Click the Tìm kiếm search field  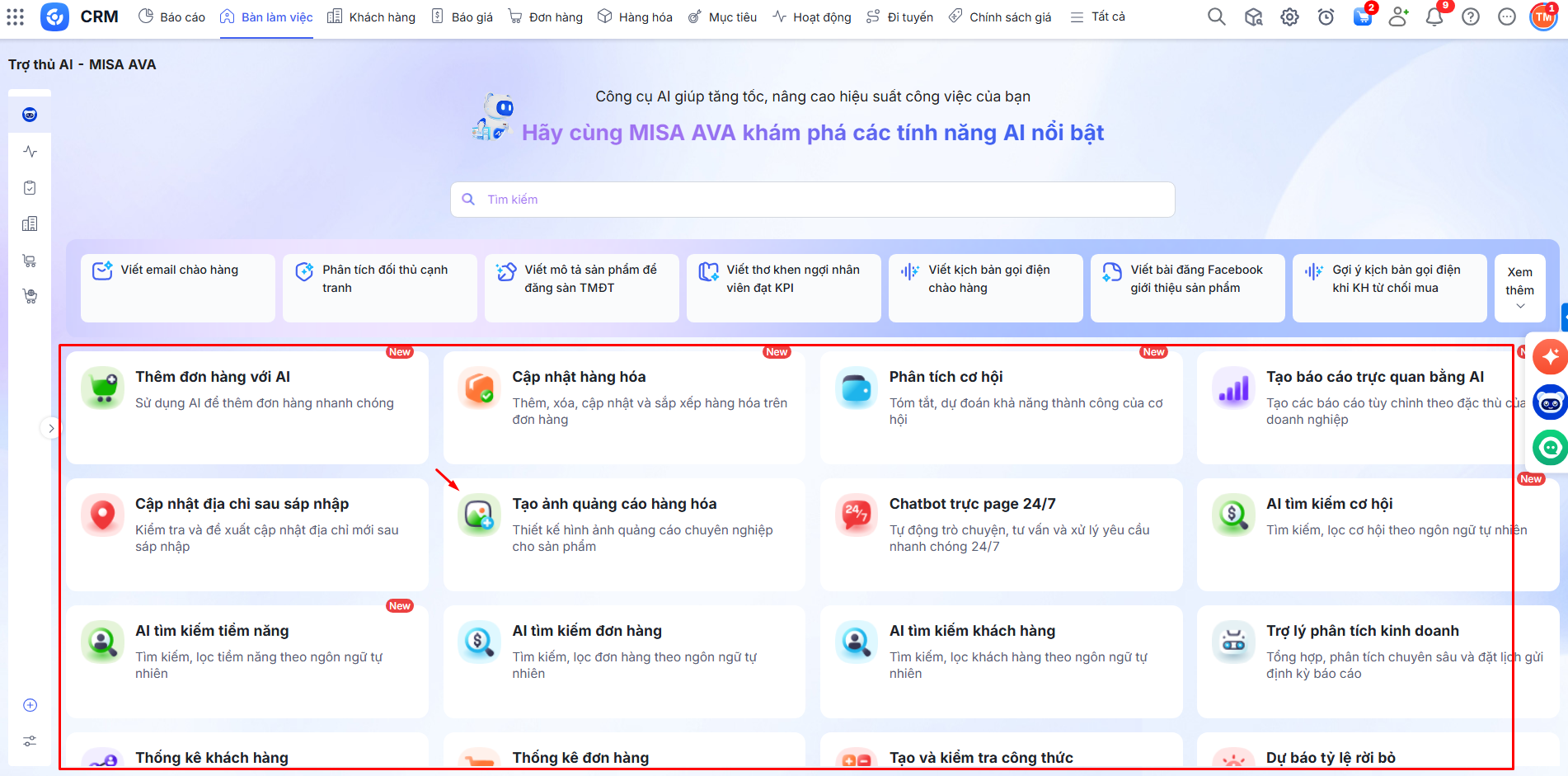coord(812,200)
